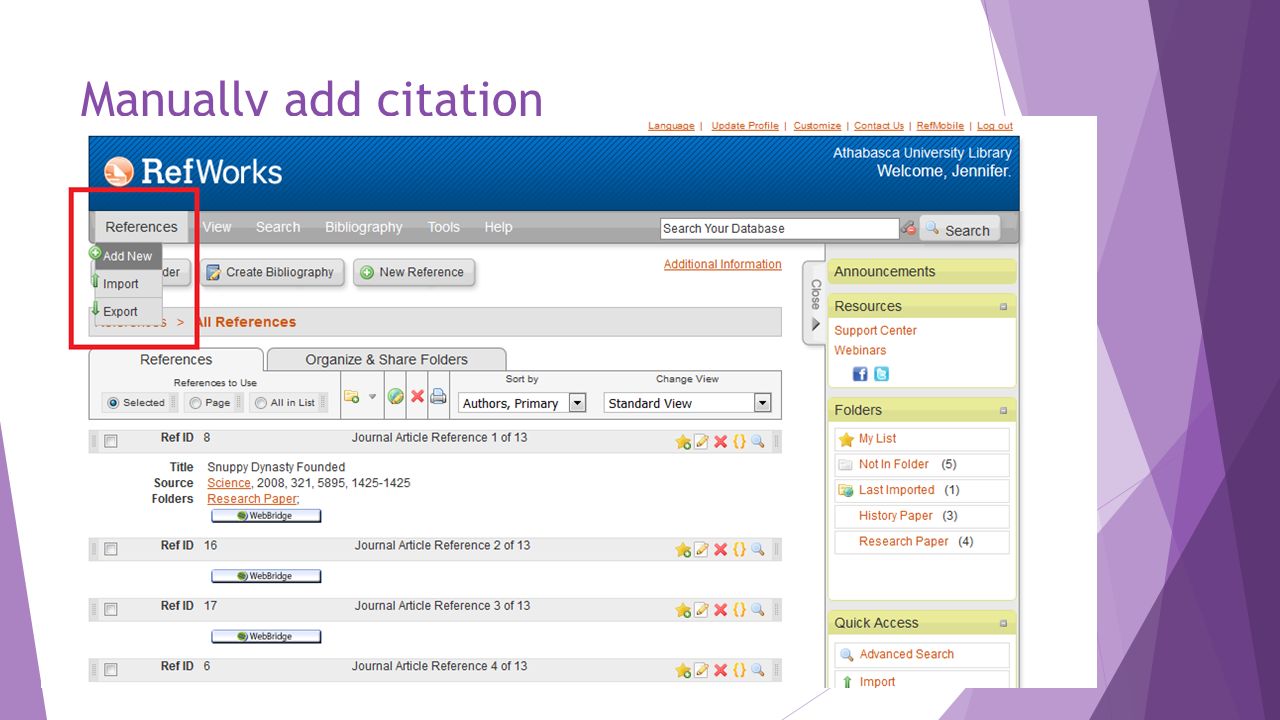Collapse the Folders panel

1003,411
